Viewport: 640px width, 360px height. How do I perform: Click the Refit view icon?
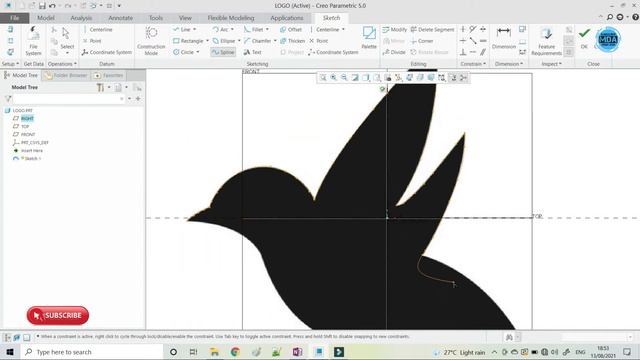tap(323, 78)
